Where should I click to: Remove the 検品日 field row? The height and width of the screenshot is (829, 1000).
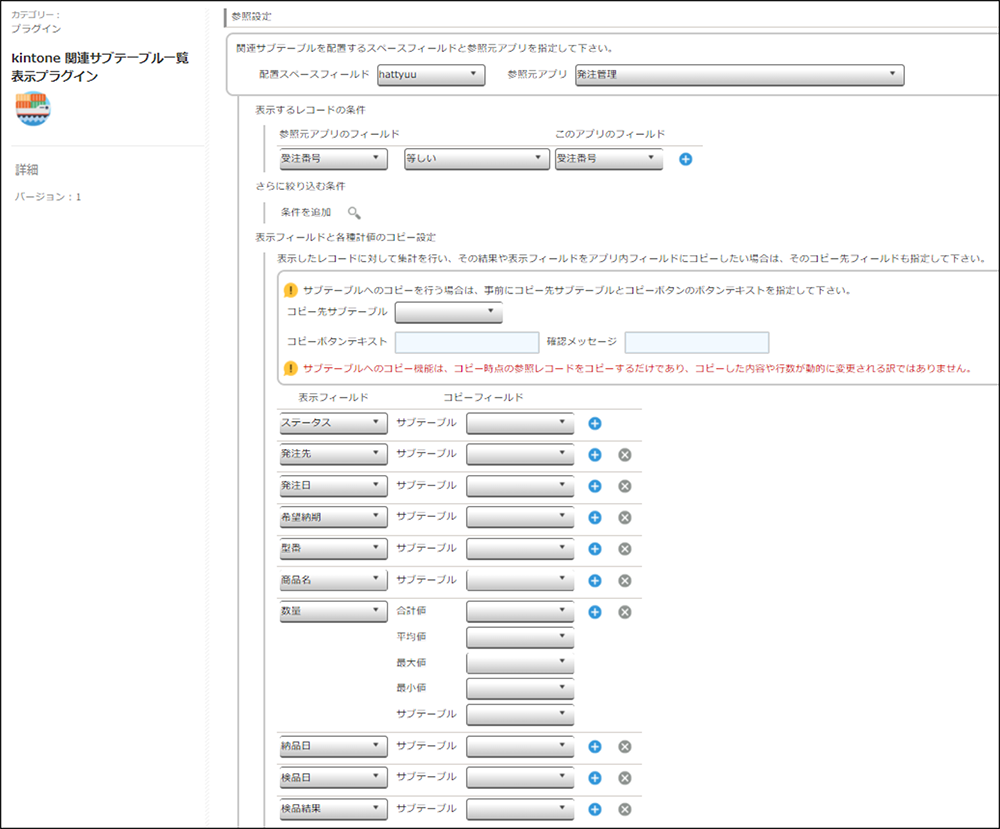pos(625,778)
